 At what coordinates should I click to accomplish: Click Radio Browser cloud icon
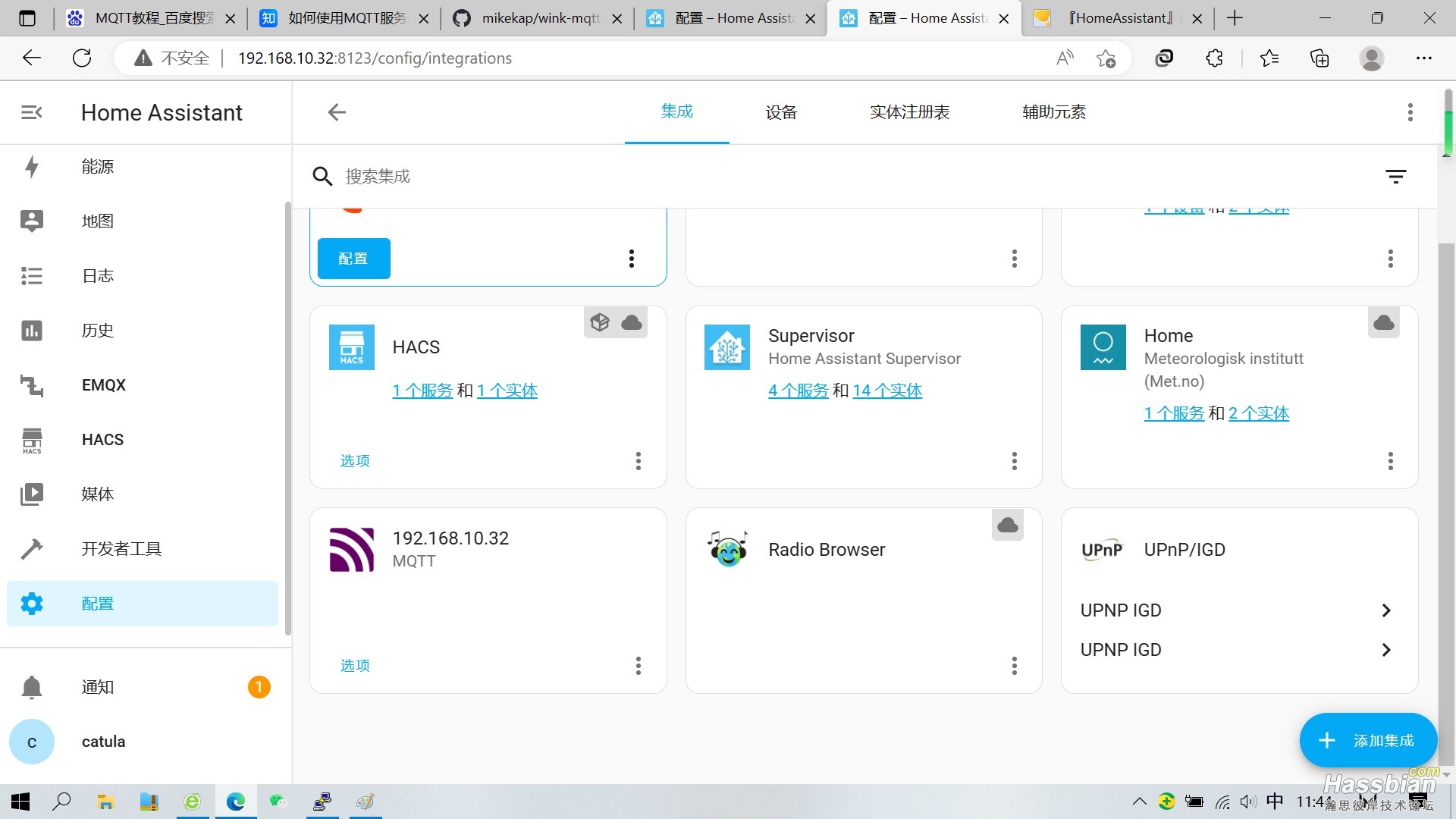click(1008, 525)
